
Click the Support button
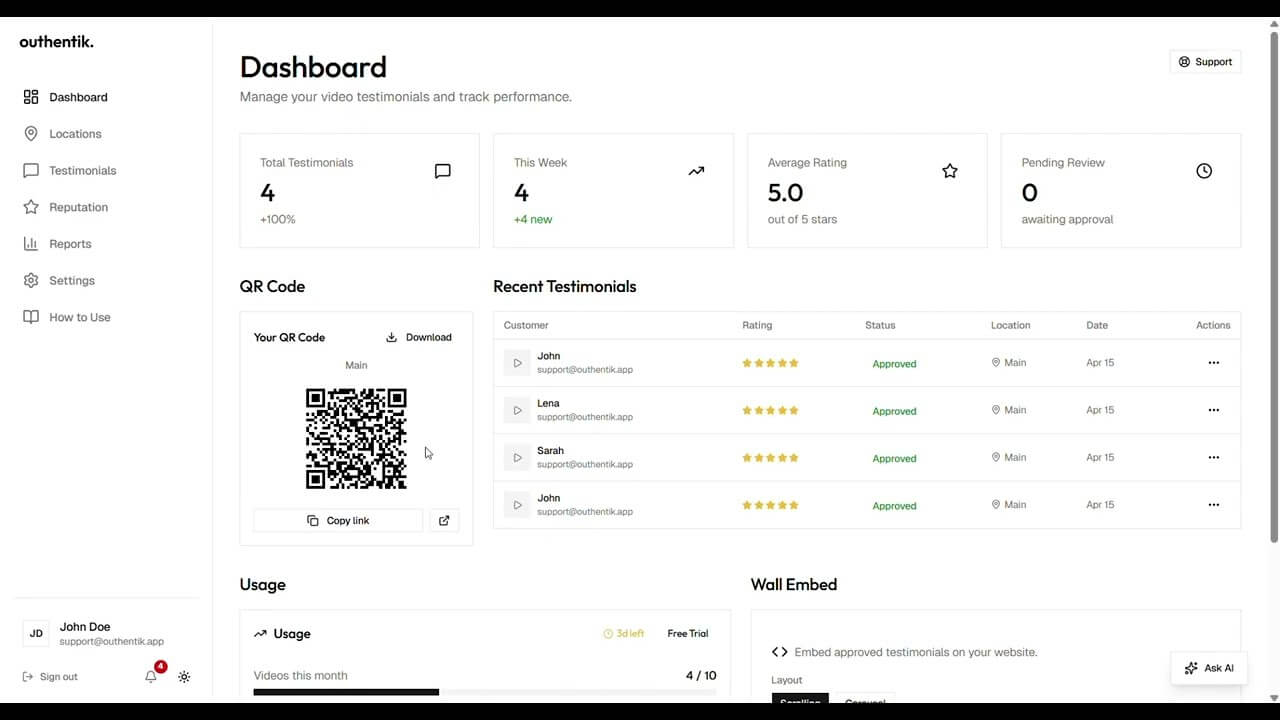click(1205, 62)
